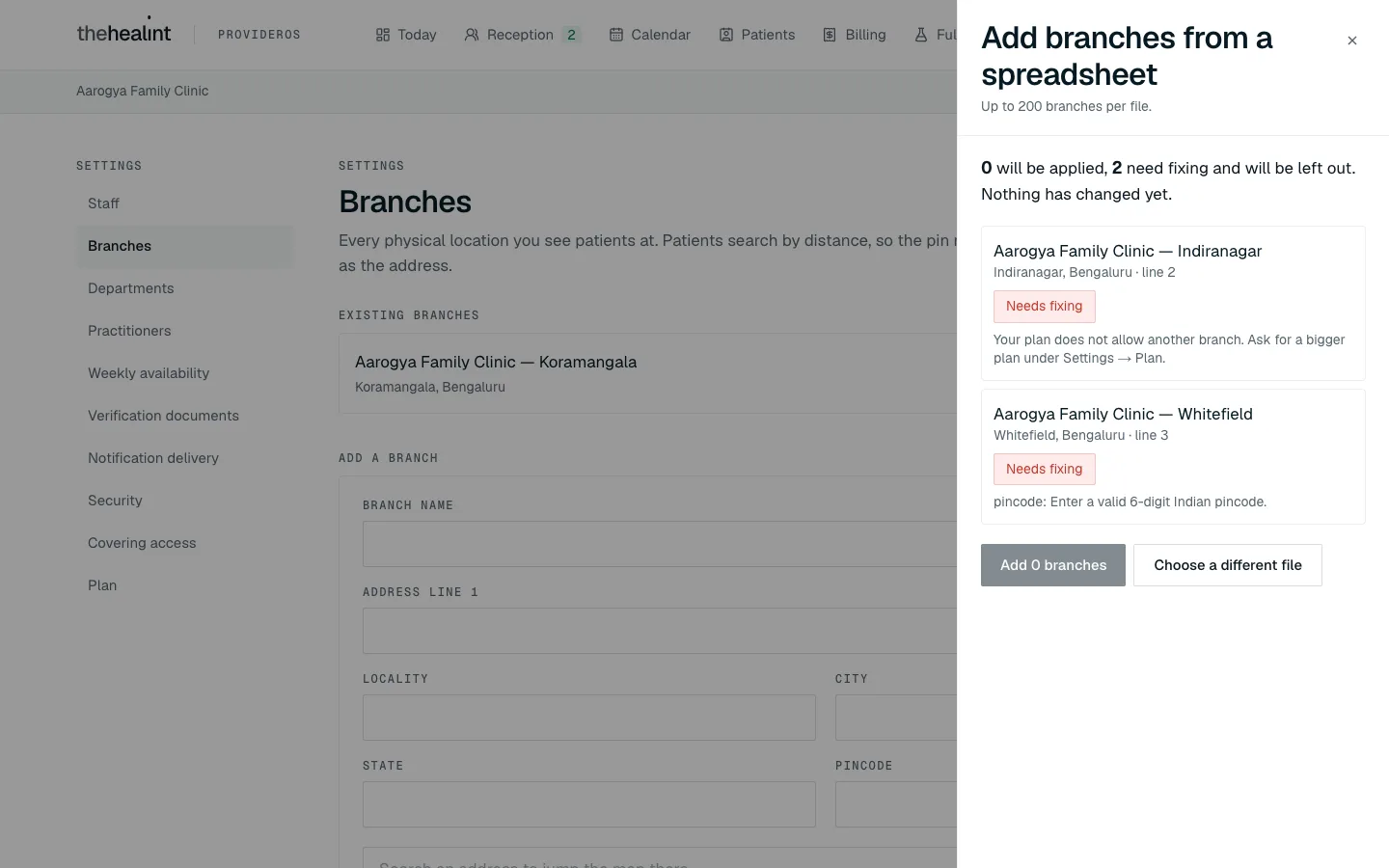
Task: Click the Pincode input field
Action: click(896, 804)
